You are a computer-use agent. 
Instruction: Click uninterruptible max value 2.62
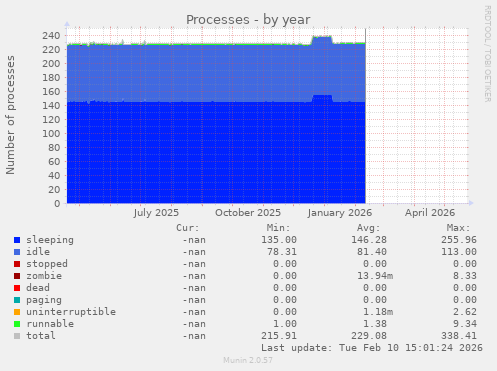pos(465,312)
